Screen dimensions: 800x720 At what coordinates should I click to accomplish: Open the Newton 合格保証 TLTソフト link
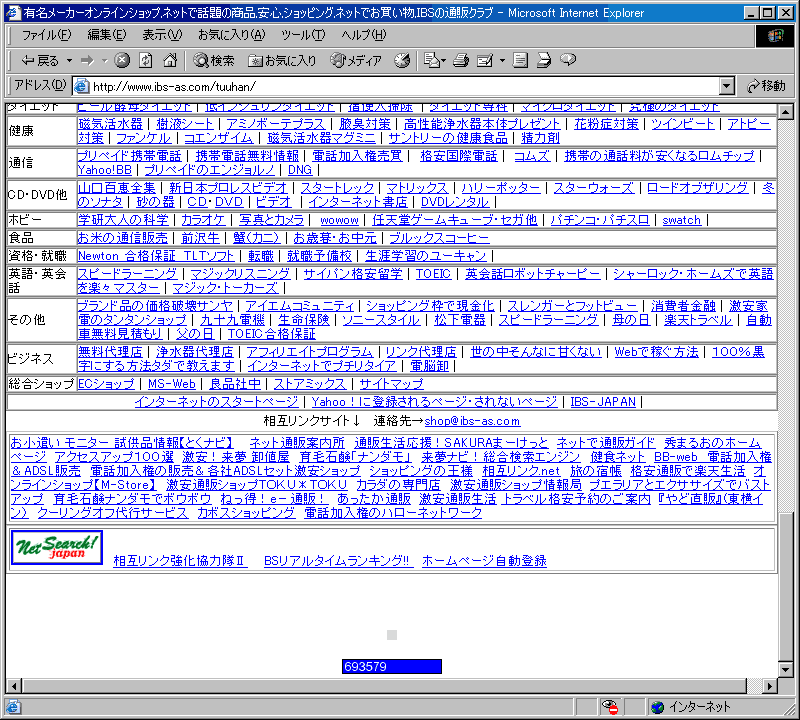[156, 256]
